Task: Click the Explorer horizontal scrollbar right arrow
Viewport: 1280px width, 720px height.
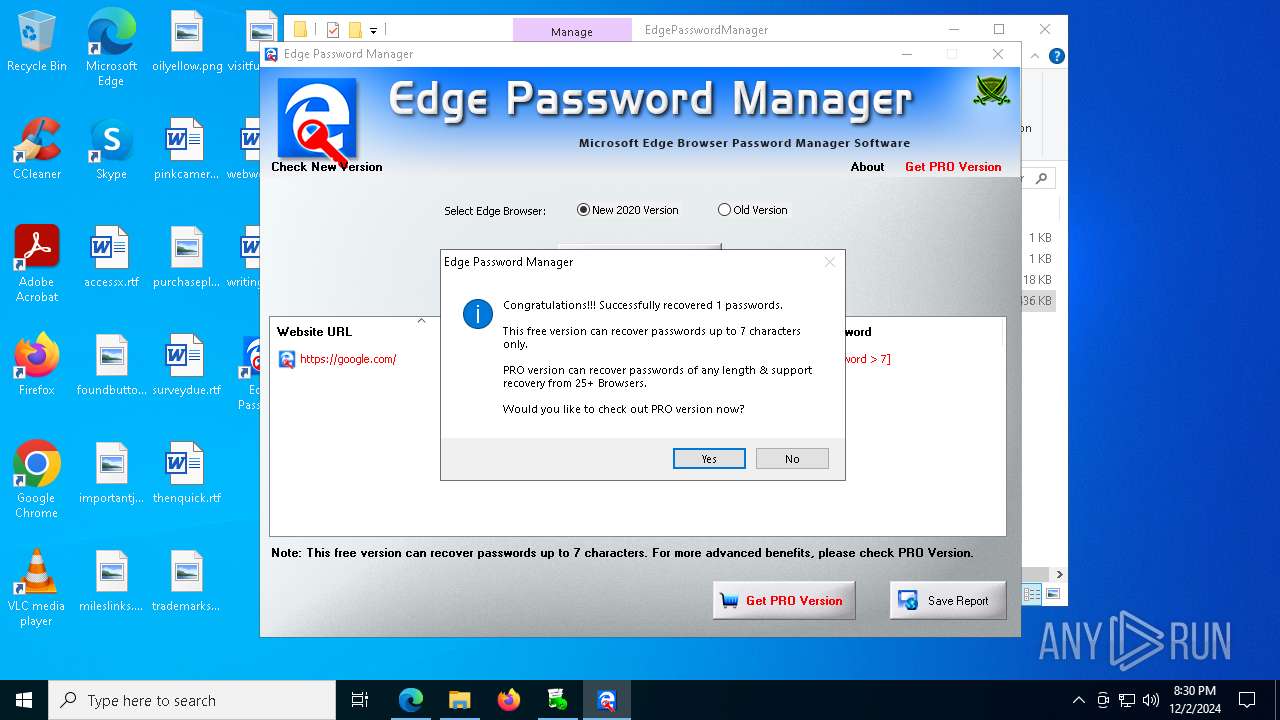Action: point(1059,575)
